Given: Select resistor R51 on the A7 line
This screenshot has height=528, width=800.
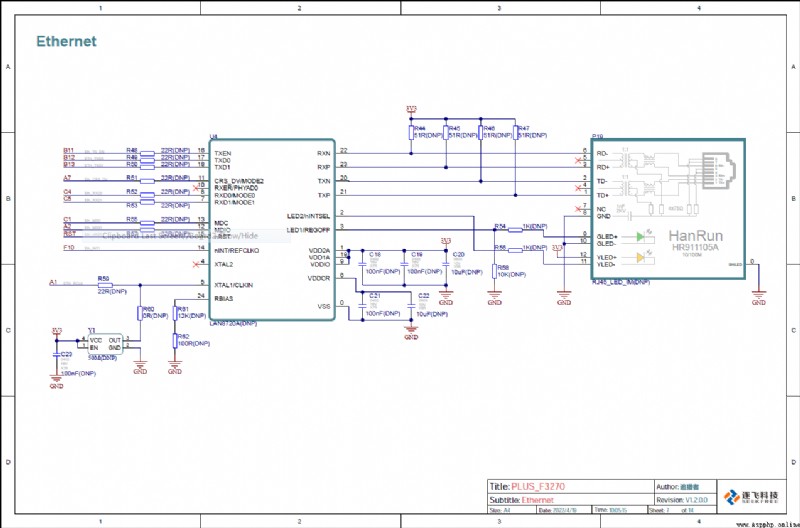Looking at the screenshot, I should point(147,181).
